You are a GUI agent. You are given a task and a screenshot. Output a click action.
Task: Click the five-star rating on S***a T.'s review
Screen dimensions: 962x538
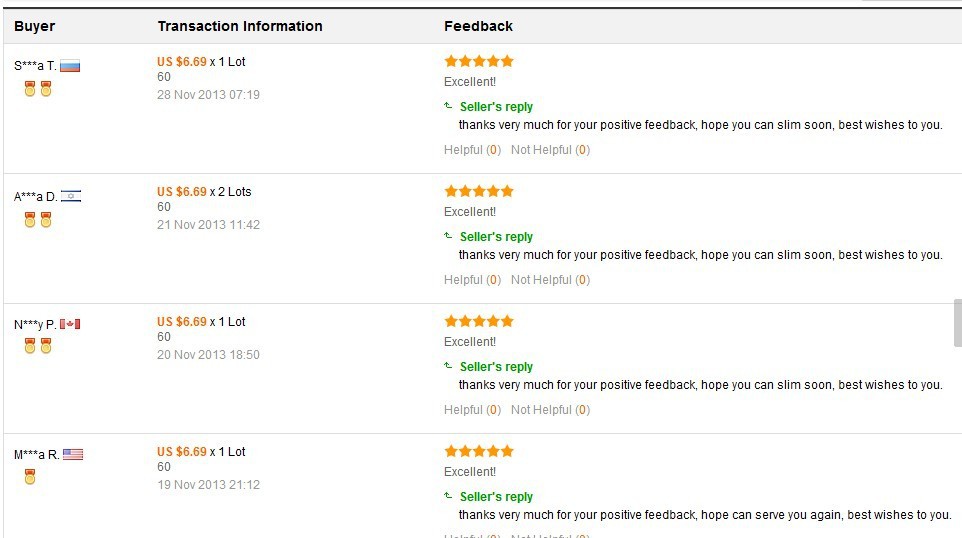pos(479,61)
